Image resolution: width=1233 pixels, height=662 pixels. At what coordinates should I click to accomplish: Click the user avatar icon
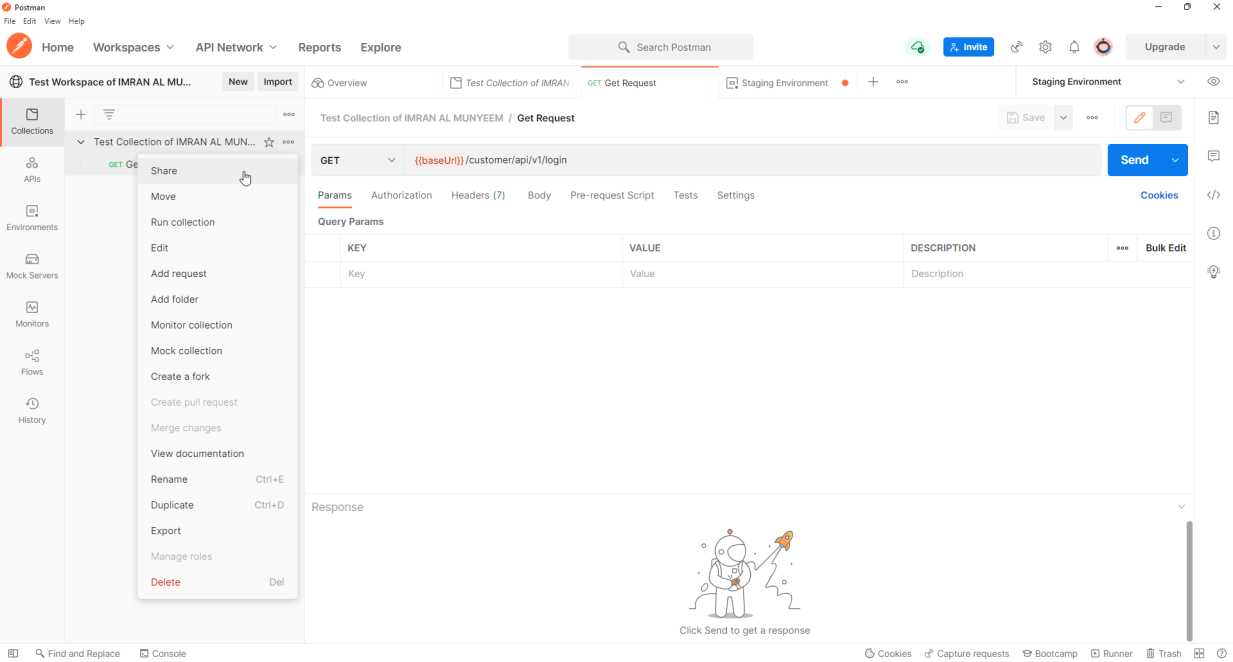pyautogui.click(x=1103, y=47)
